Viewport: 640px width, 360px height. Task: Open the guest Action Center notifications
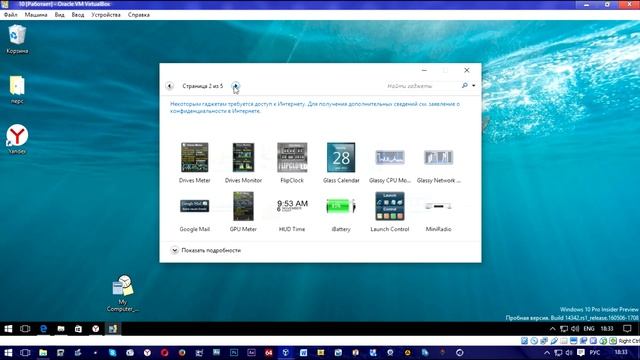point(628,329)
